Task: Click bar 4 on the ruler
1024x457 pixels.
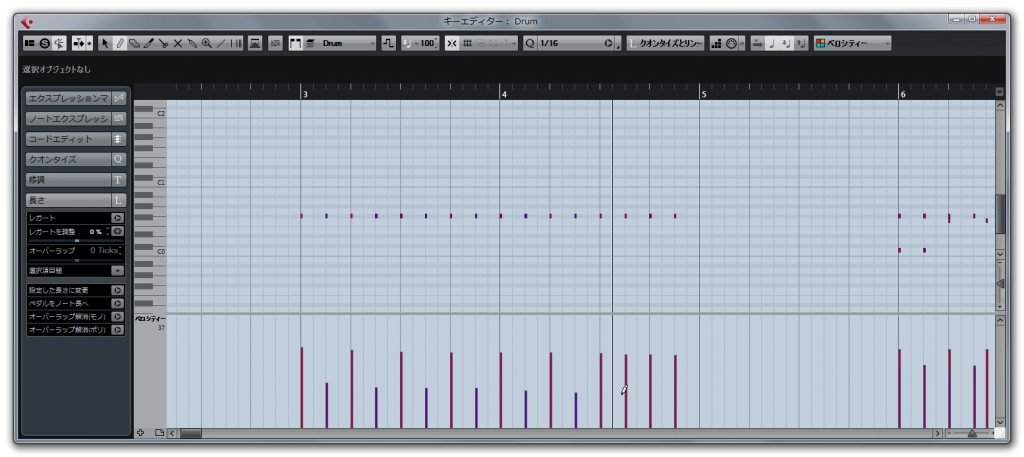Action: [504, 95]
